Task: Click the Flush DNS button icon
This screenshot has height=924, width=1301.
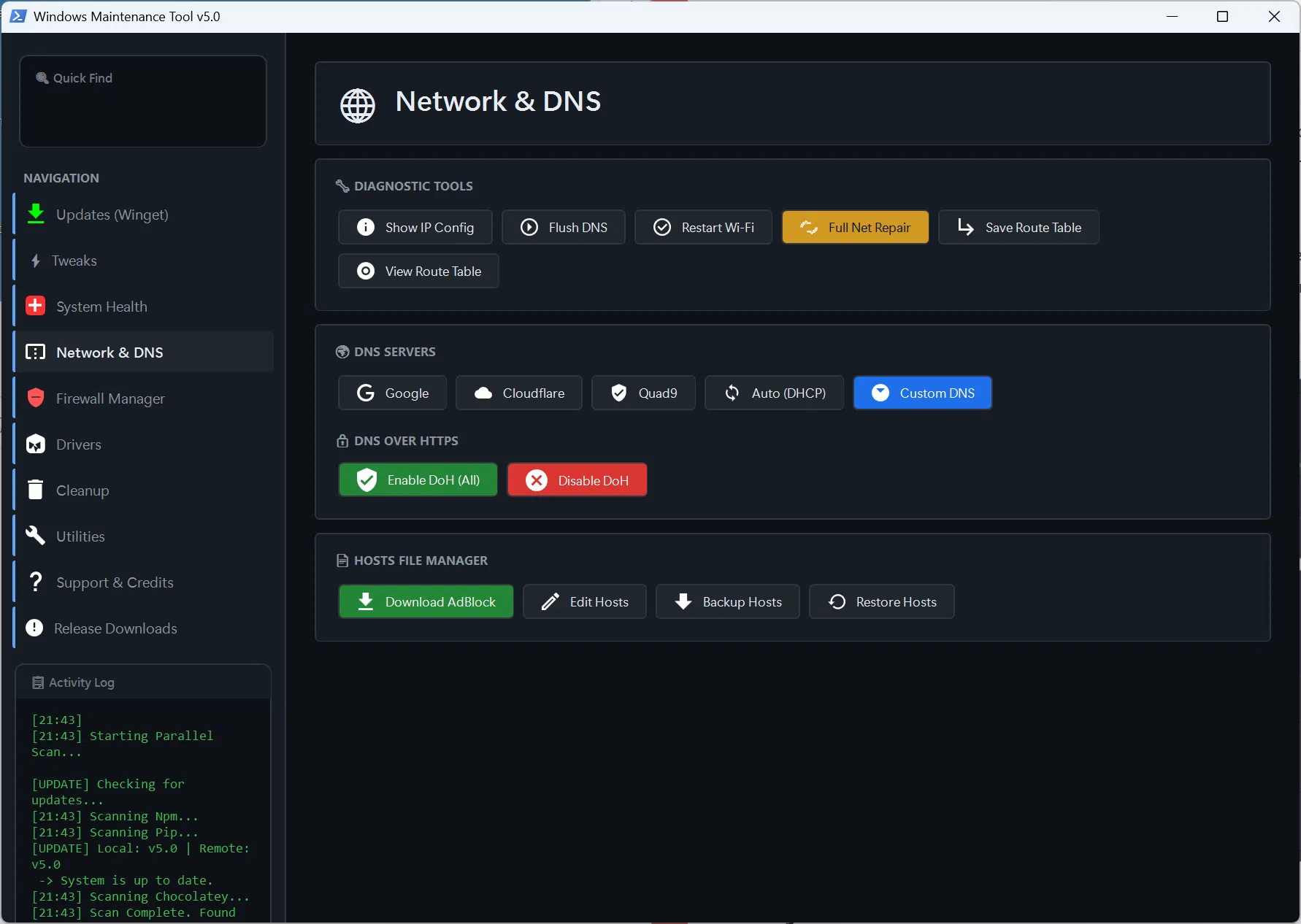Action: pyautogui.click(x=529, y=228)
